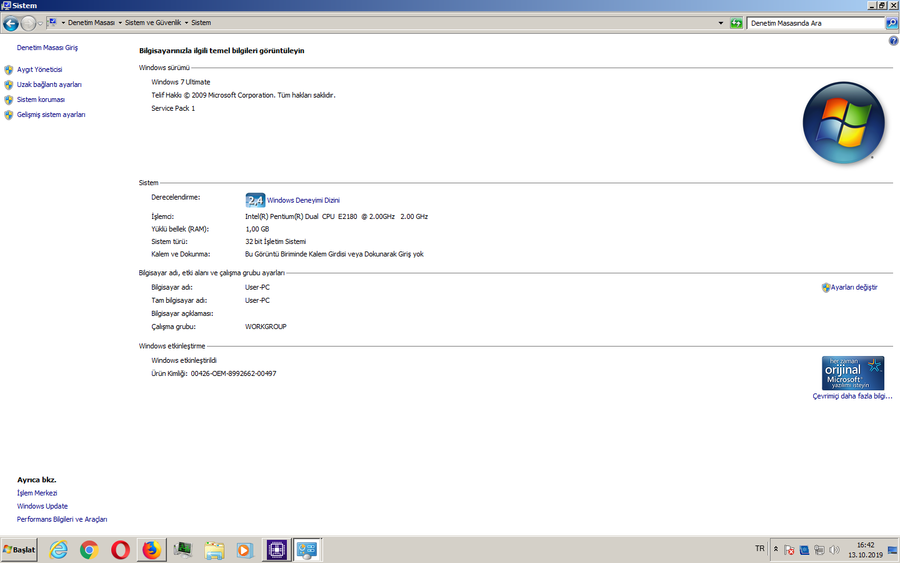
Task: Click shield icon beside Uzak bağlantı ayarları
Action: pyautogui.click(x=9, y=85)
